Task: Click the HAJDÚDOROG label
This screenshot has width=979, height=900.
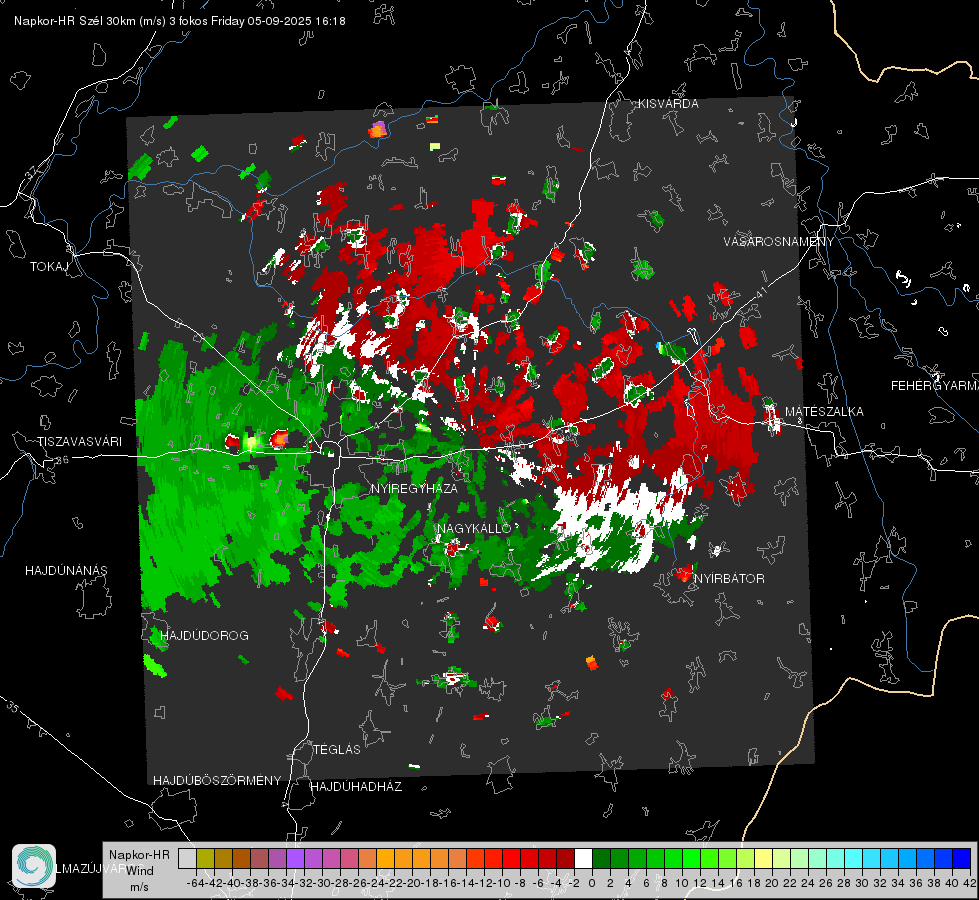Action: 204,635
